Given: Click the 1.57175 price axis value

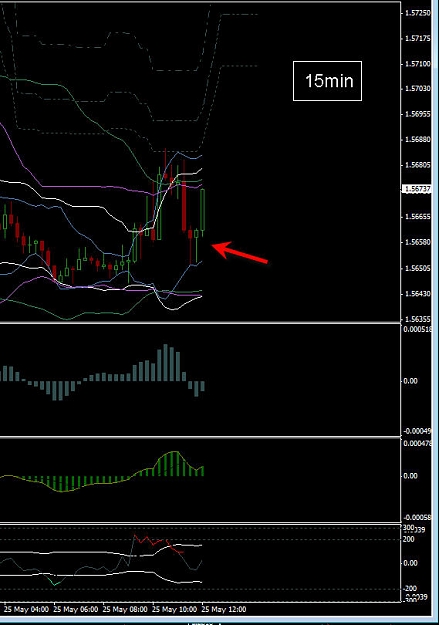Looking at the screenshot, I should click(417, 38).
